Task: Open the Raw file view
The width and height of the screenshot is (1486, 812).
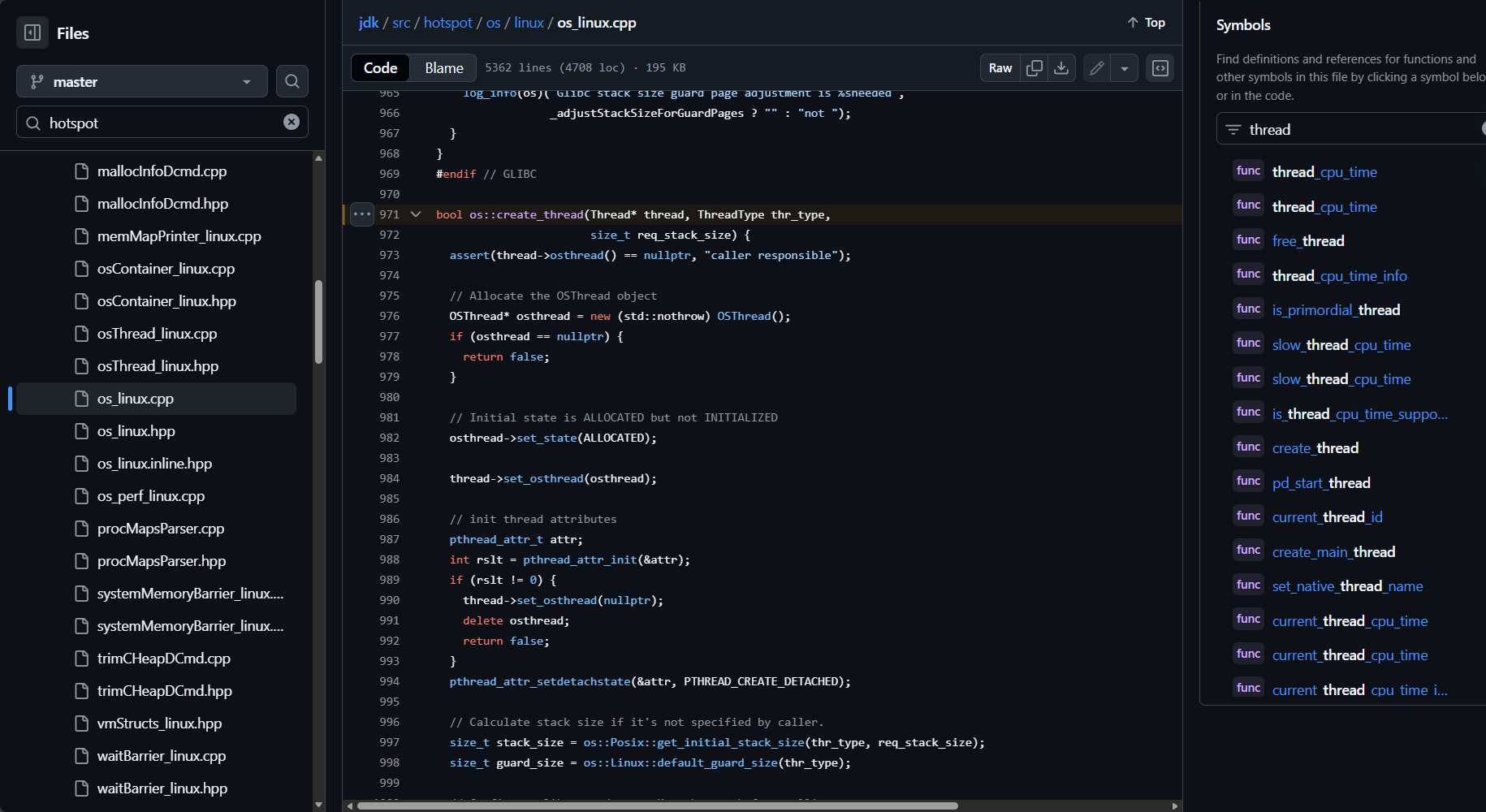Action: [1000, 68]
